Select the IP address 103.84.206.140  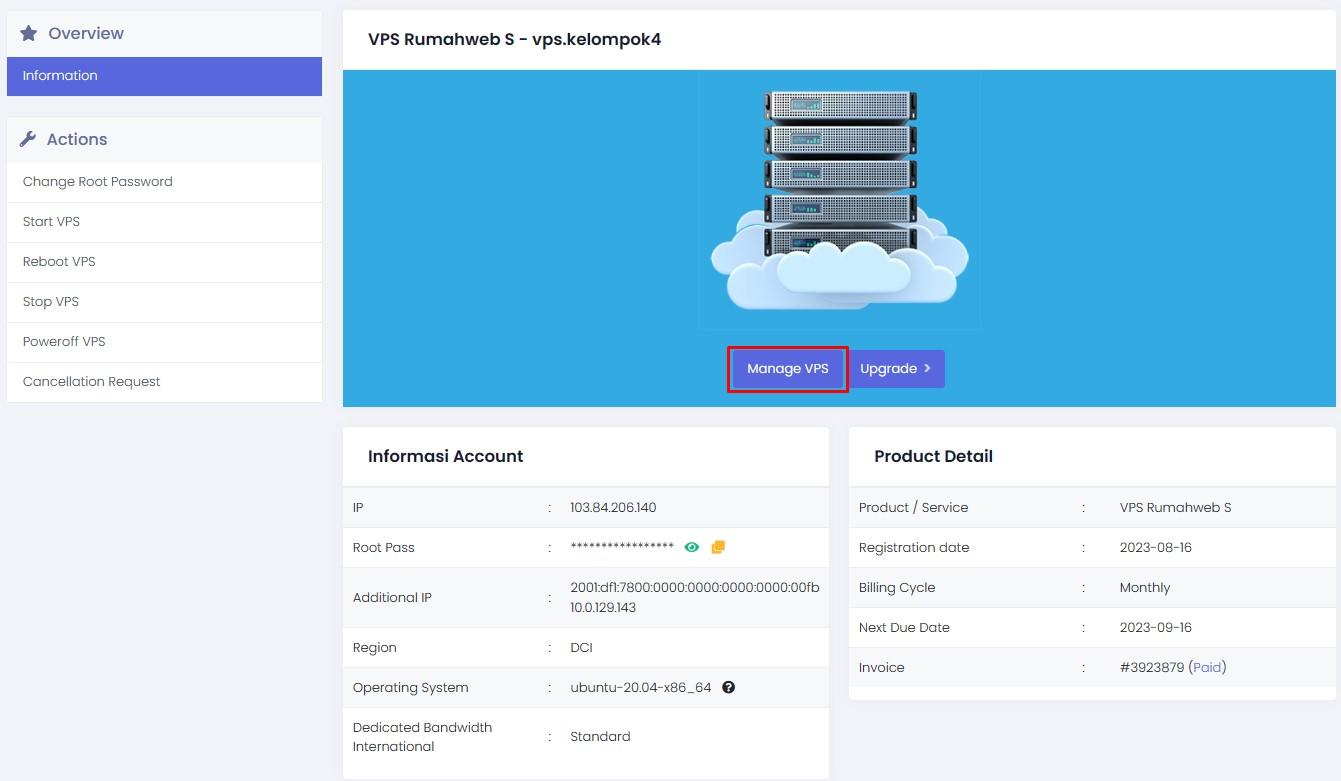(613, 507)
